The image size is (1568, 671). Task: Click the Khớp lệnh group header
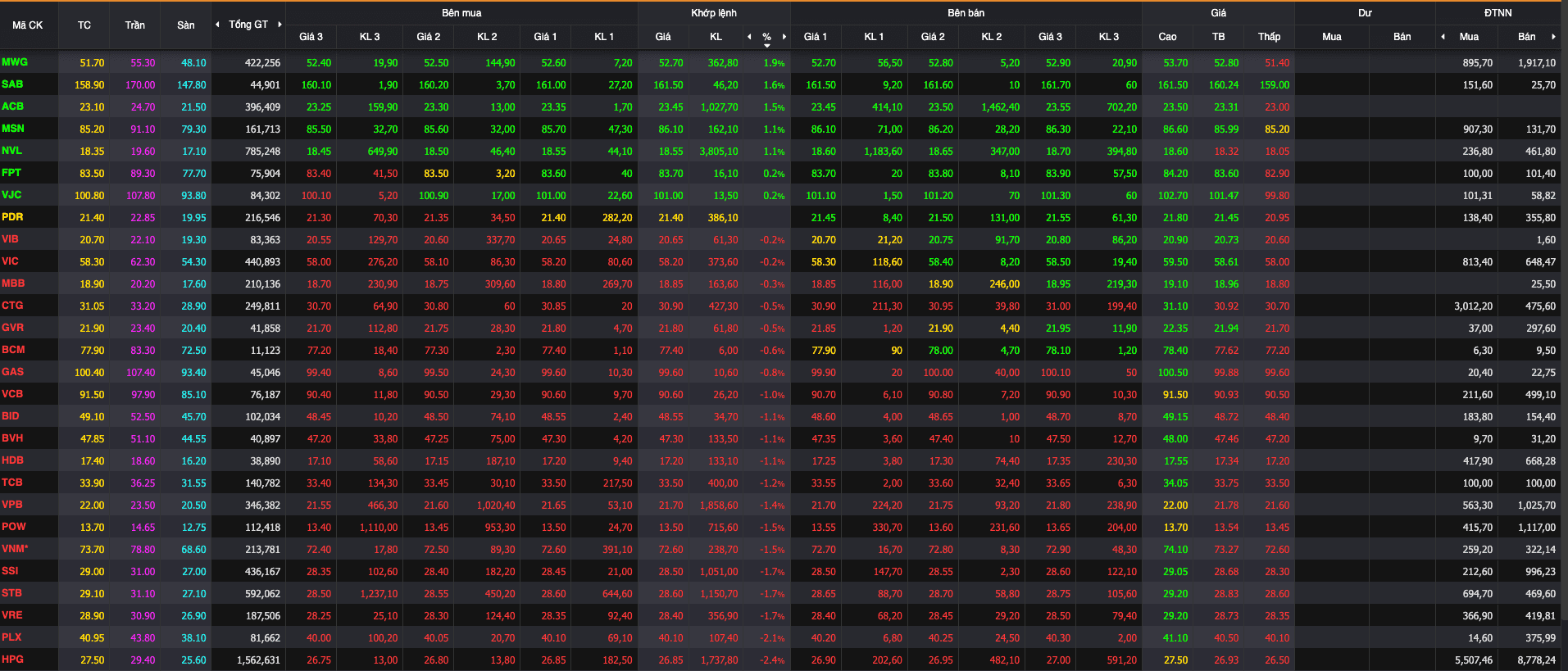714,13
